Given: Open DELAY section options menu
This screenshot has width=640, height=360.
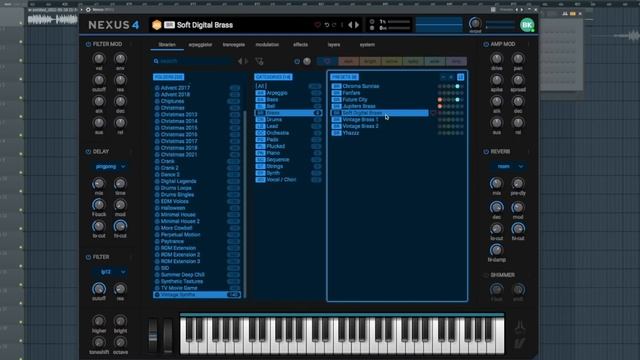Looking at the screenshot, I should (131, 151).
